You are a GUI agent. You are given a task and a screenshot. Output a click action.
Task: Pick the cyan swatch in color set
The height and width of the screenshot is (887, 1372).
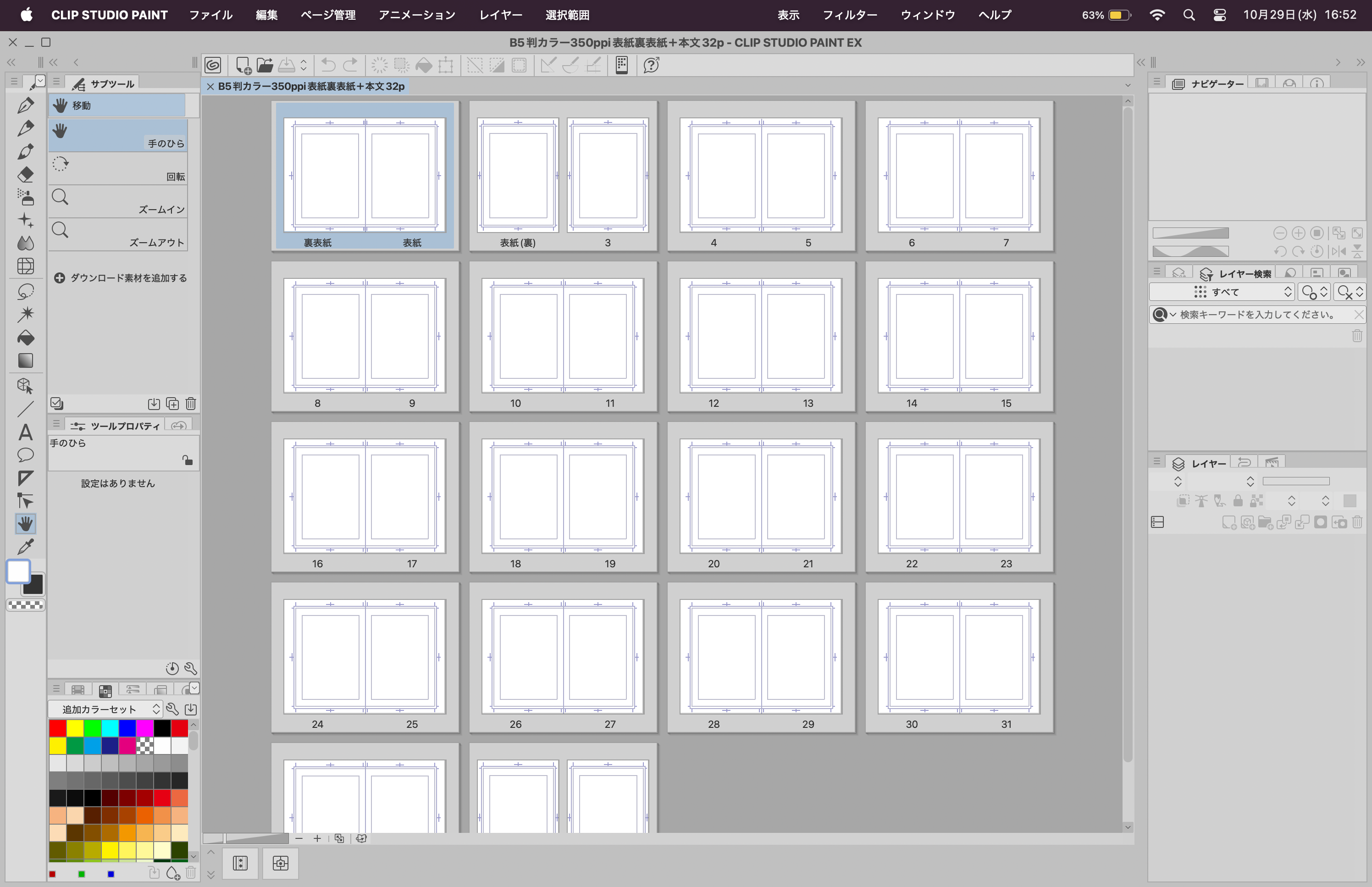coord(110,728)
